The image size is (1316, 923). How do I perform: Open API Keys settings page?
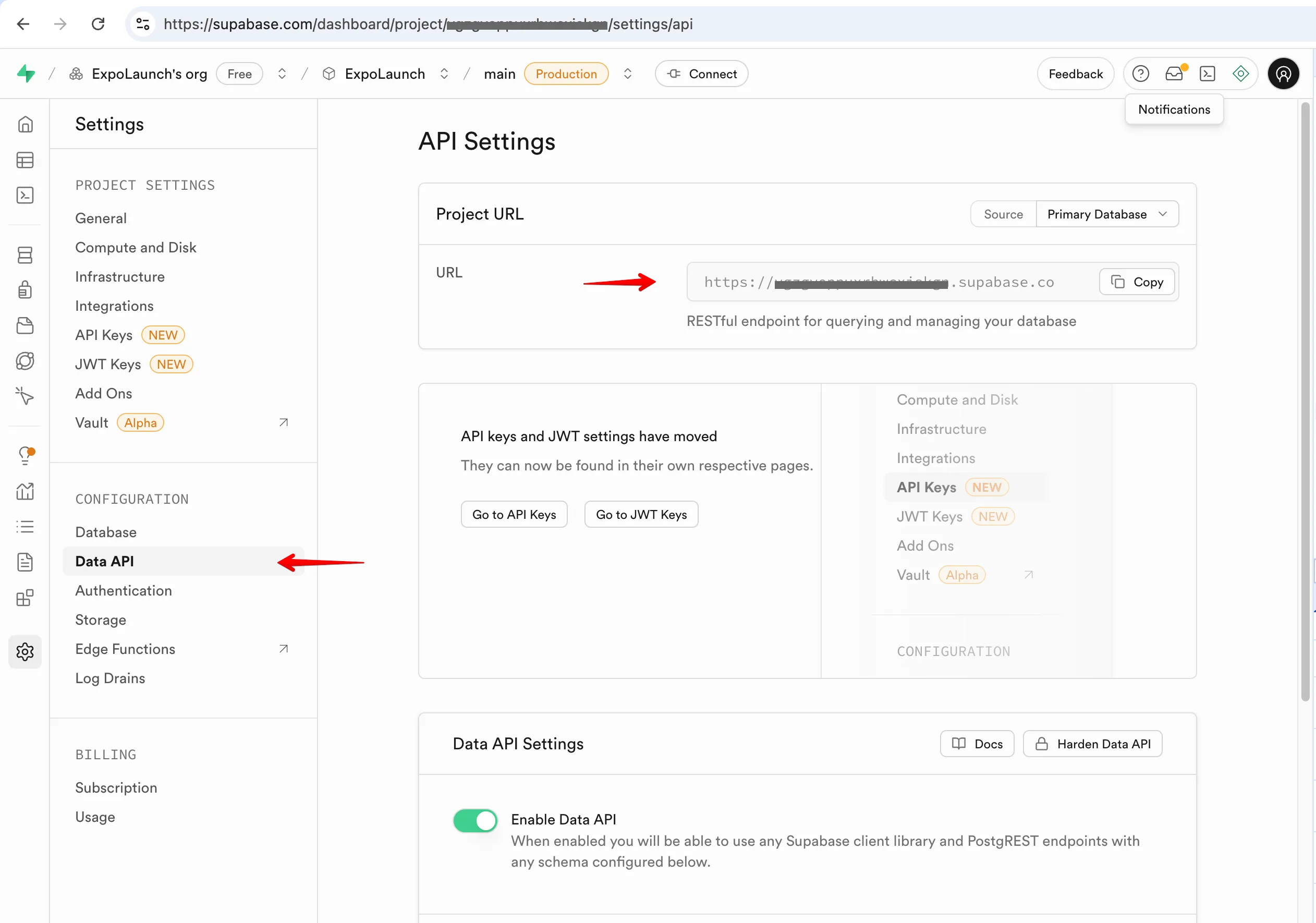pos(104,335)
